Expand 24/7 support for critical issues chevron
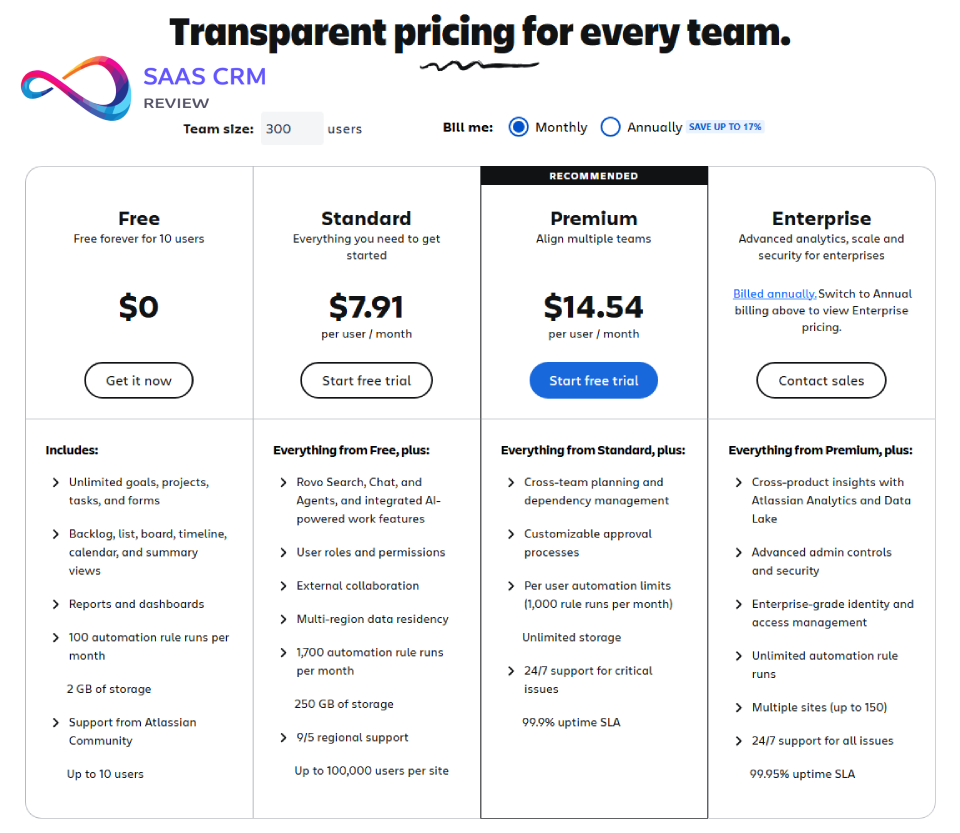960x833 pixels. point(512,671)
